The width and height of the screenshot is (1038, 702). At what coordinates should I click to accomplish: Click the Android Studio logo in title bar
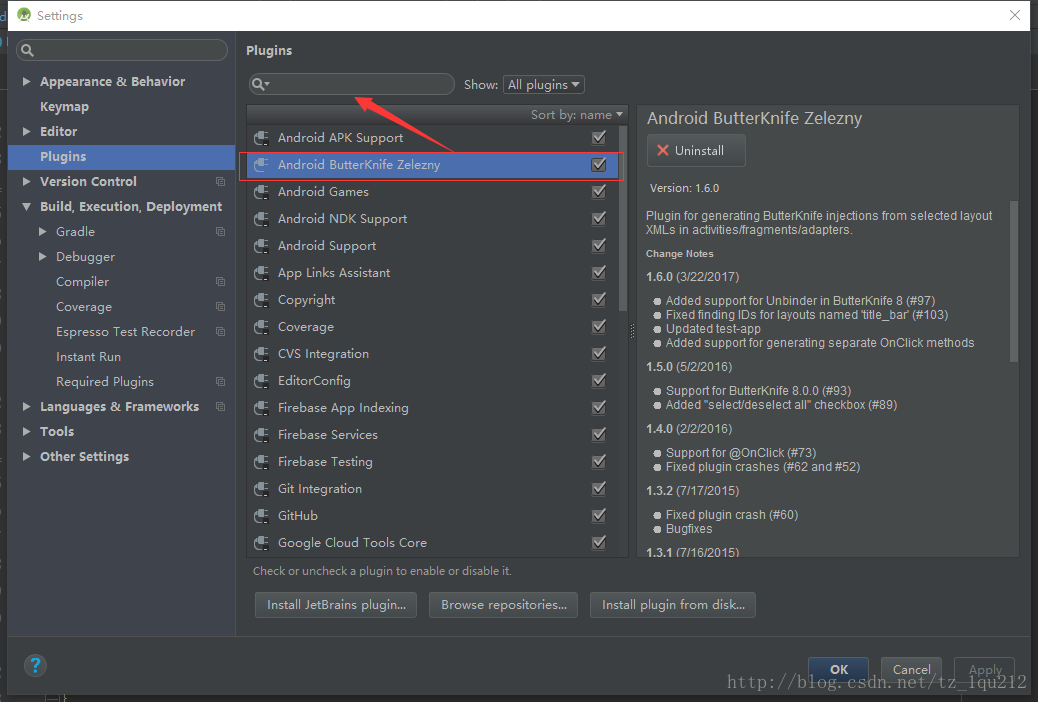[x=24, y=15]
